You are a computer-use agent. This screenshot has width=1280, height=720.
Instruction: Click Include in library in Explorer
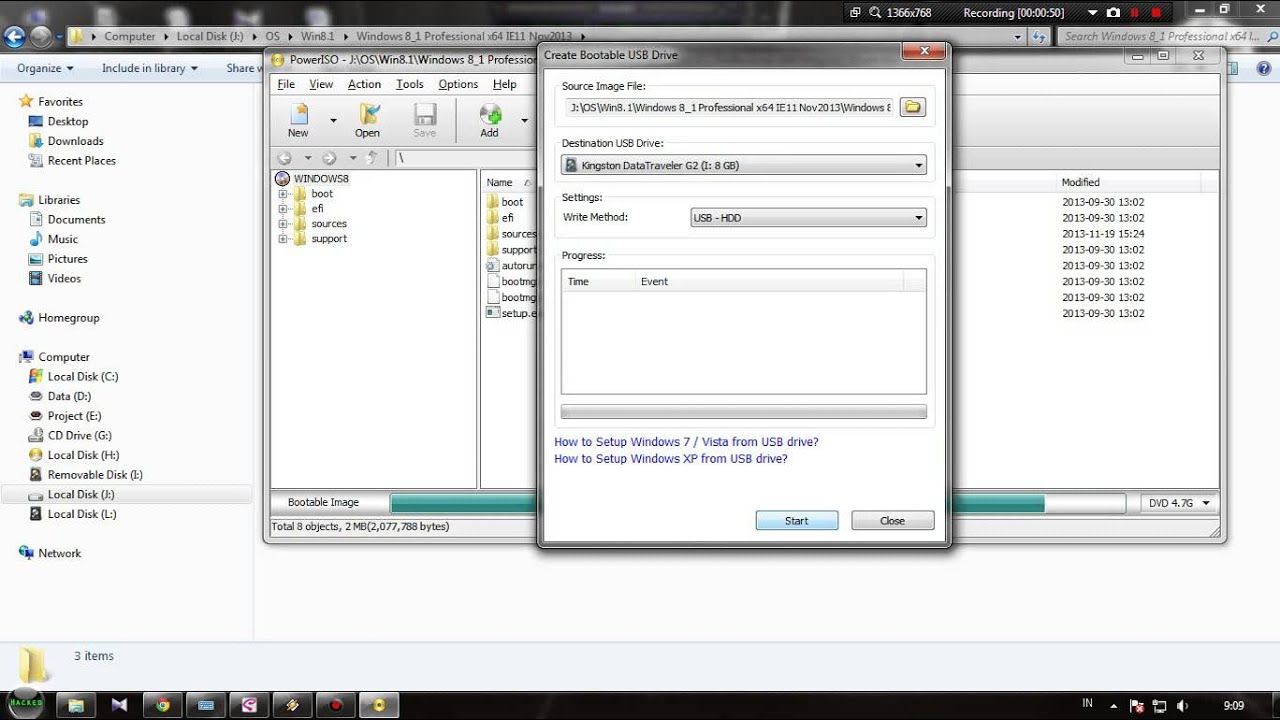coord(150,68)
